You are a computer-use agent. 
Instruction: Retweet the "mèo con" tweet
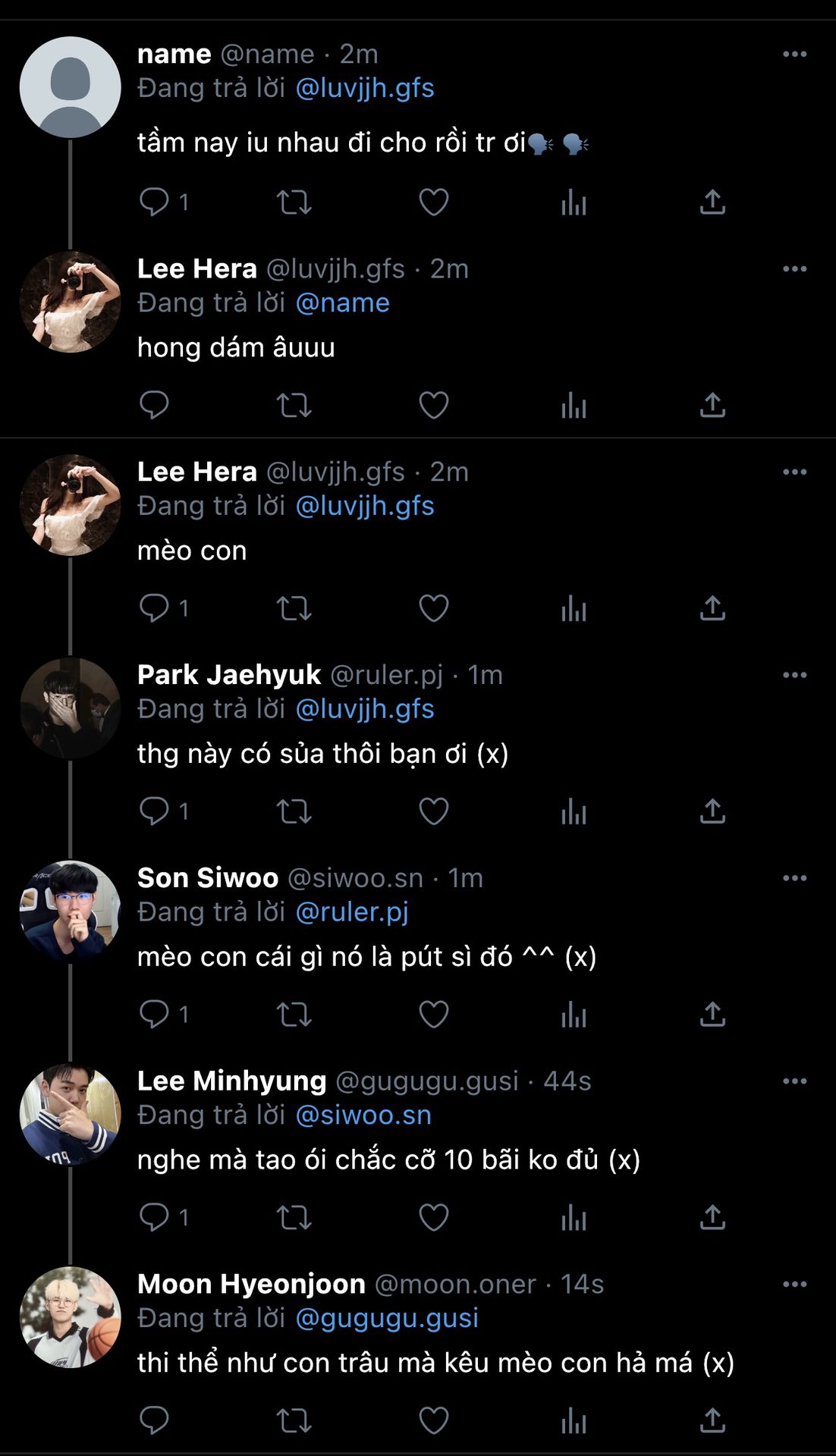pyautogui.click(x=294, y=608)
